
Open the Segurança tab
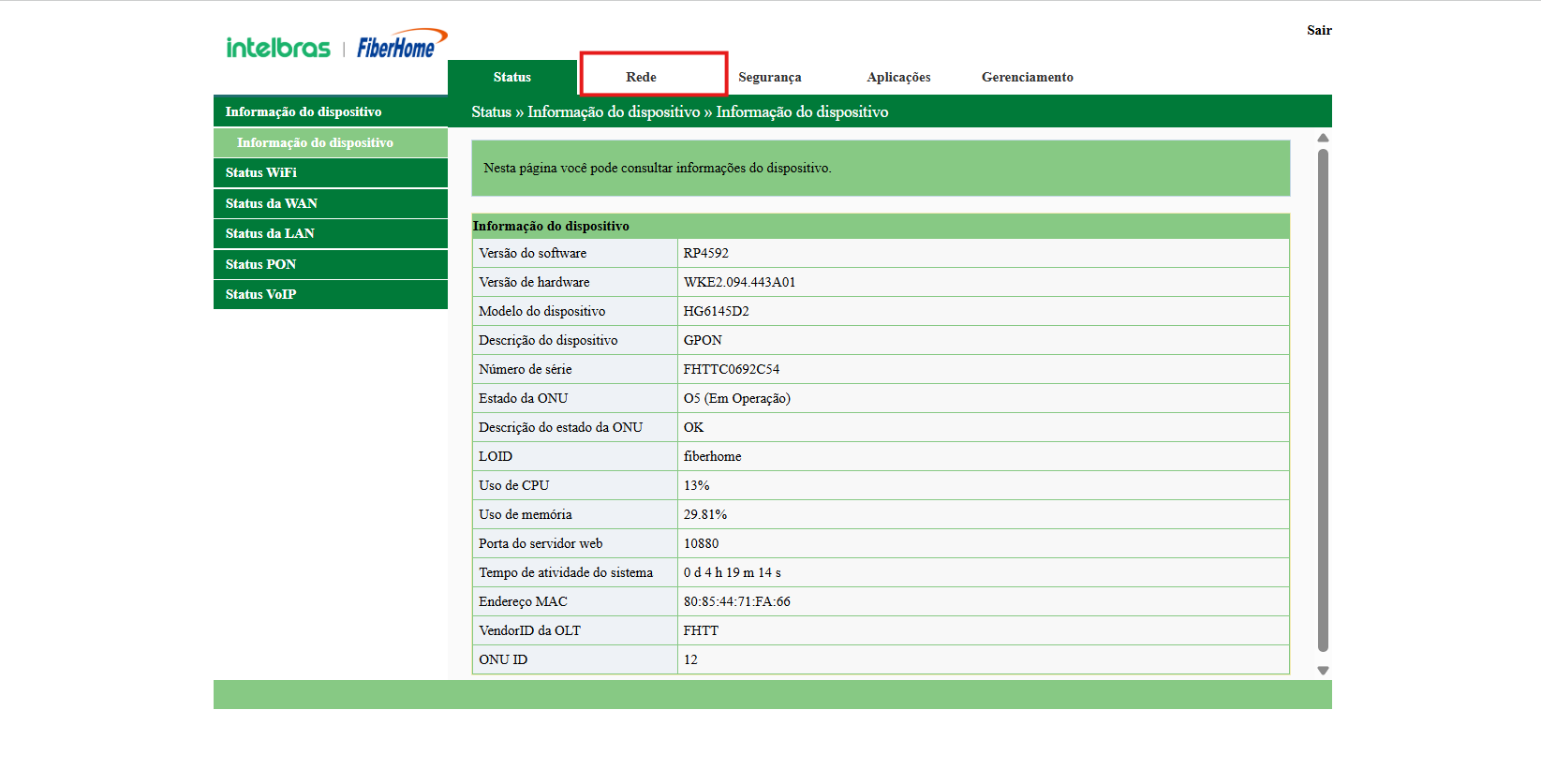tap(769, 77)
